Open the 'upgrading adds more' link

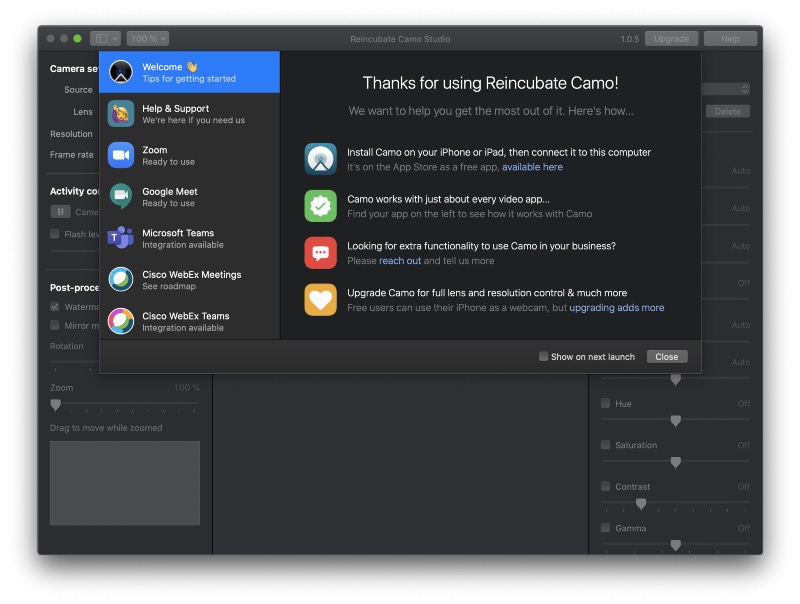click(x=616, y=308)
